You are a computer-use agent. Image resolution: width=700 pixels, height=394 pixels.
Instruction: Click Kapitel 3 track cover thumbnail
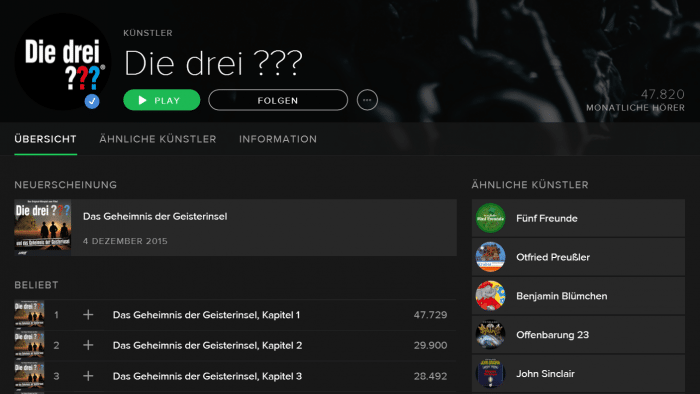click(x=29, y=376)
